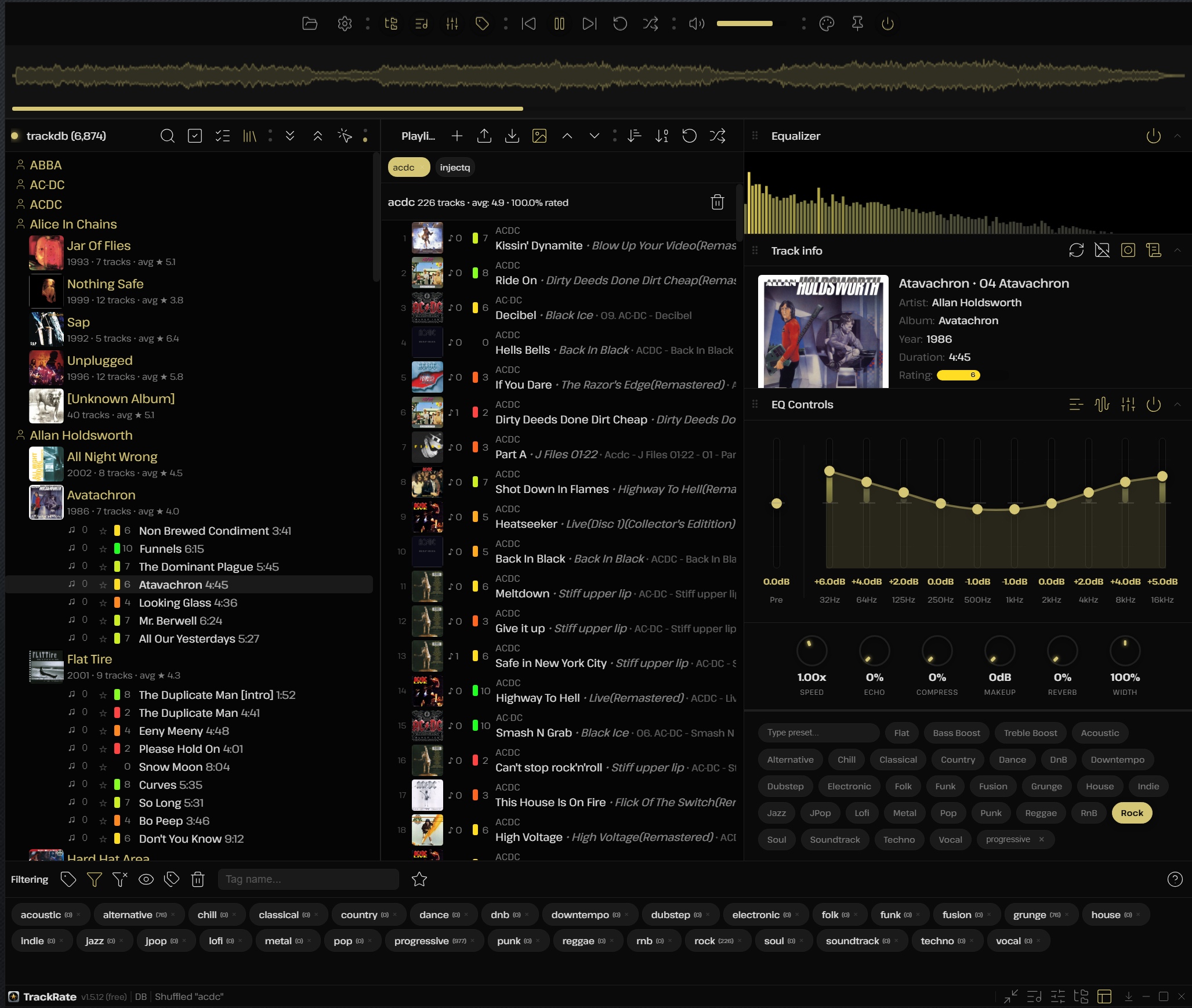Expand the ABBA artist

click(45, 165)
